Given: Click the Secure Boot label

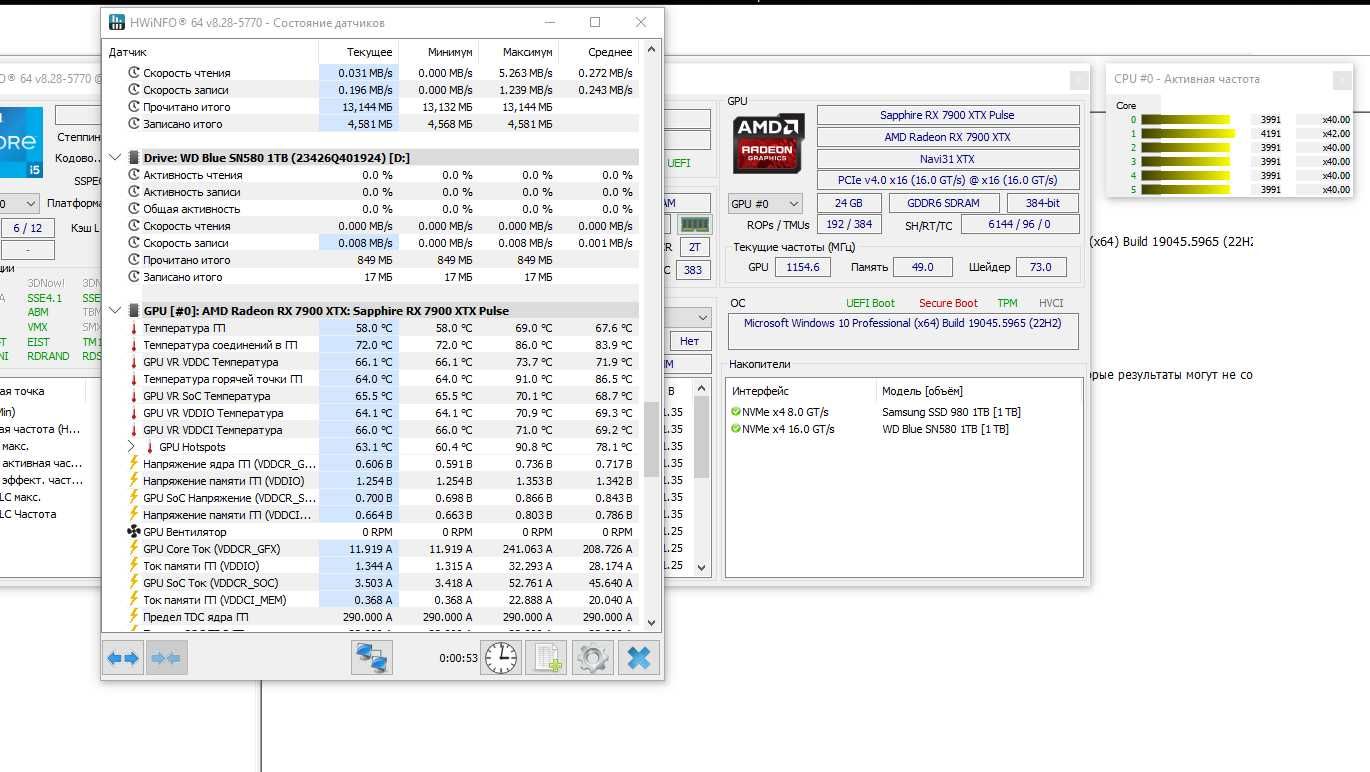Looking at the screenshot, I should pos(948,303).
